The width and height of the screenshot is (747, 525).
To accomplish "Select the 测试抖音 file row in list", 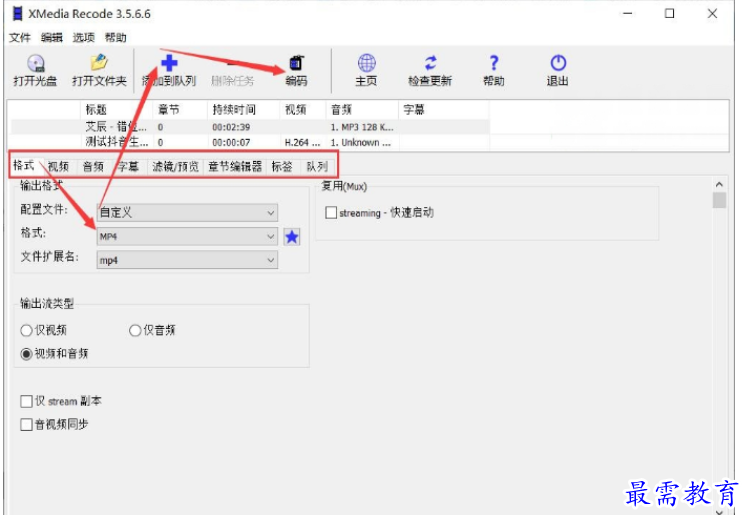I will pyautogui.click(x=116, y=142).
